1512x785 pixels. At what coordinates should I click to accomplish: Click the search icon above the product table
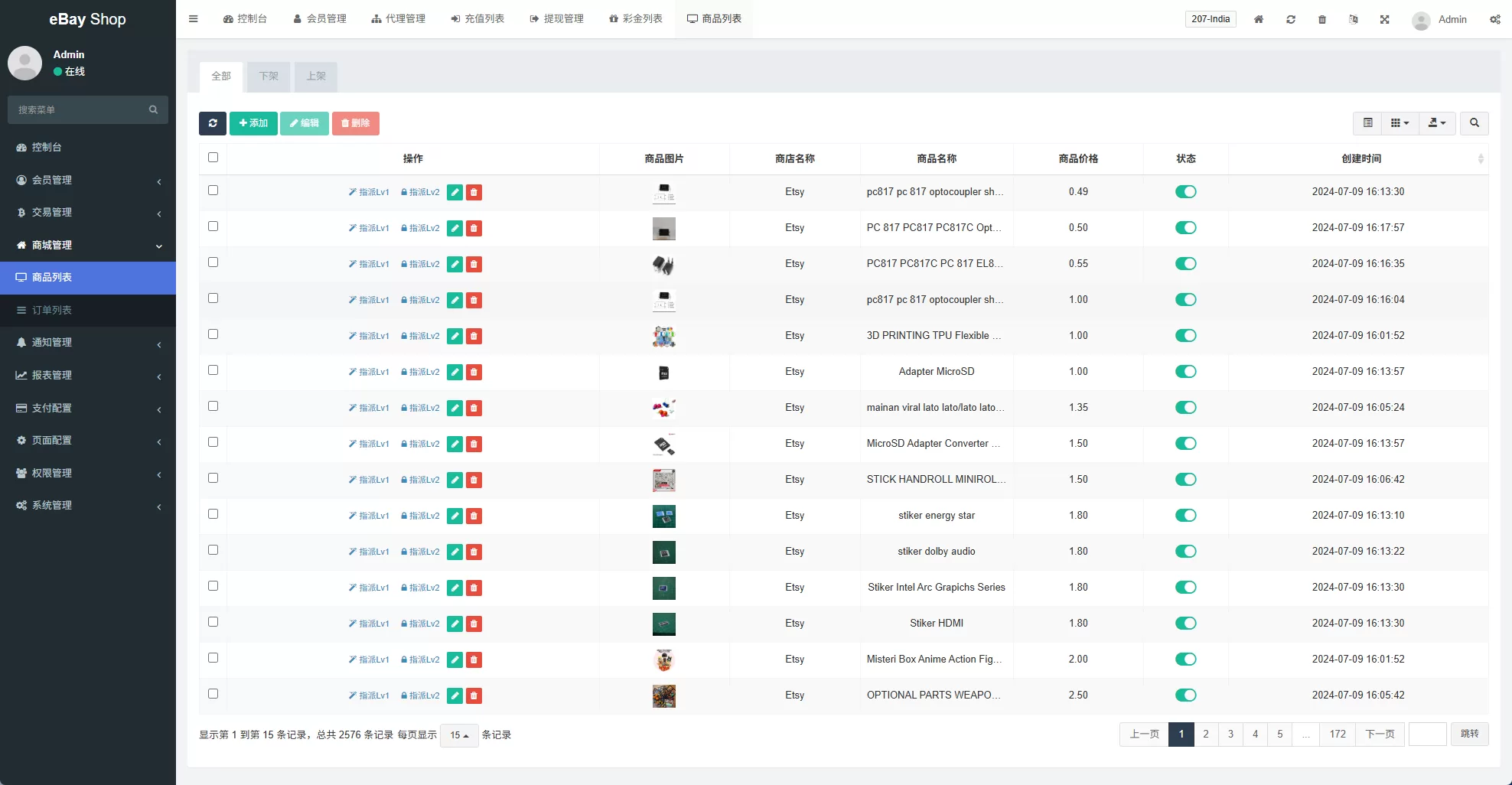tap(1474, 123)
